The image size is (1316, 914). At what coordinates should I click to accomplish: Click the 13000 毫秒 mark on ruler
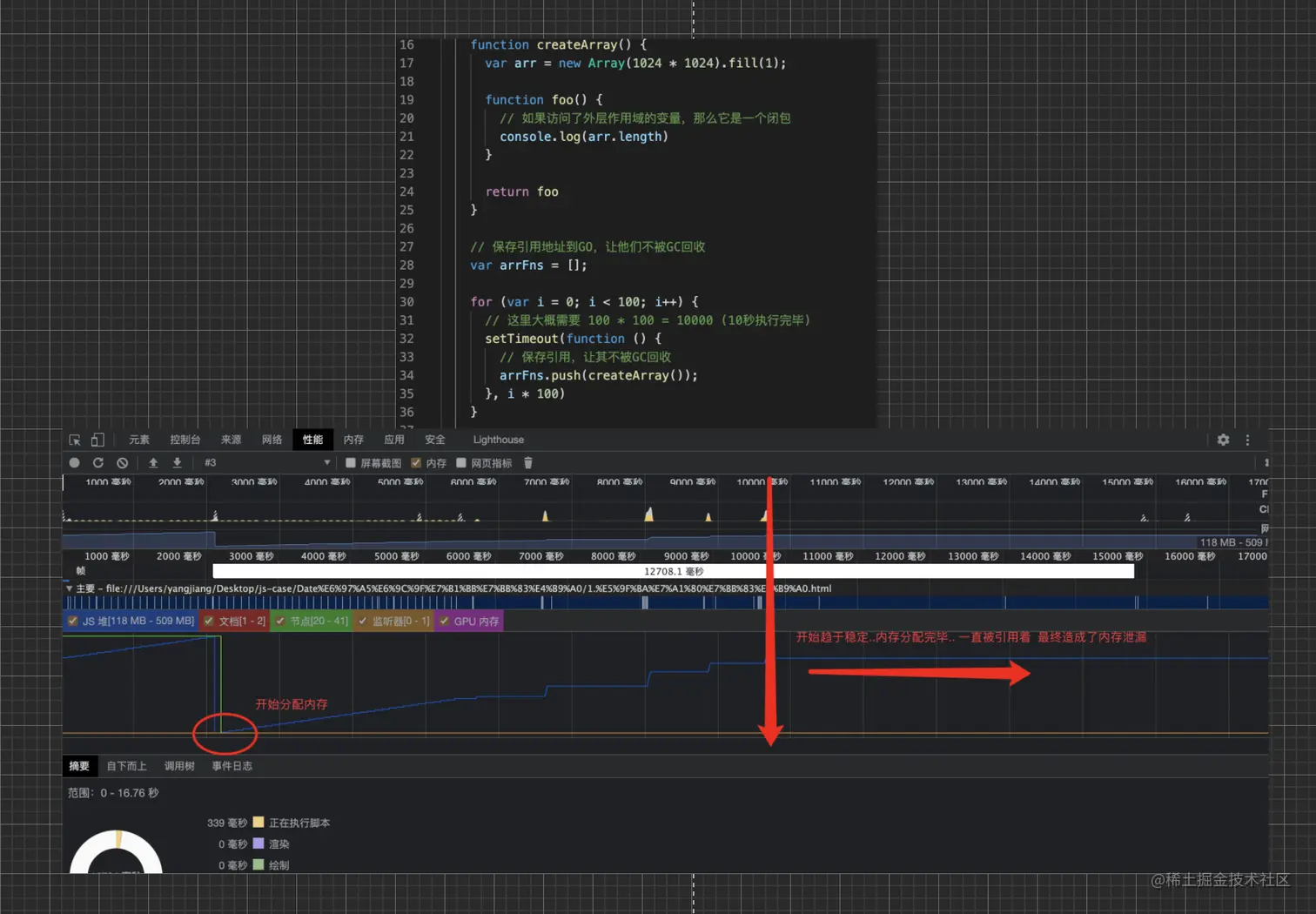(974, 556)
